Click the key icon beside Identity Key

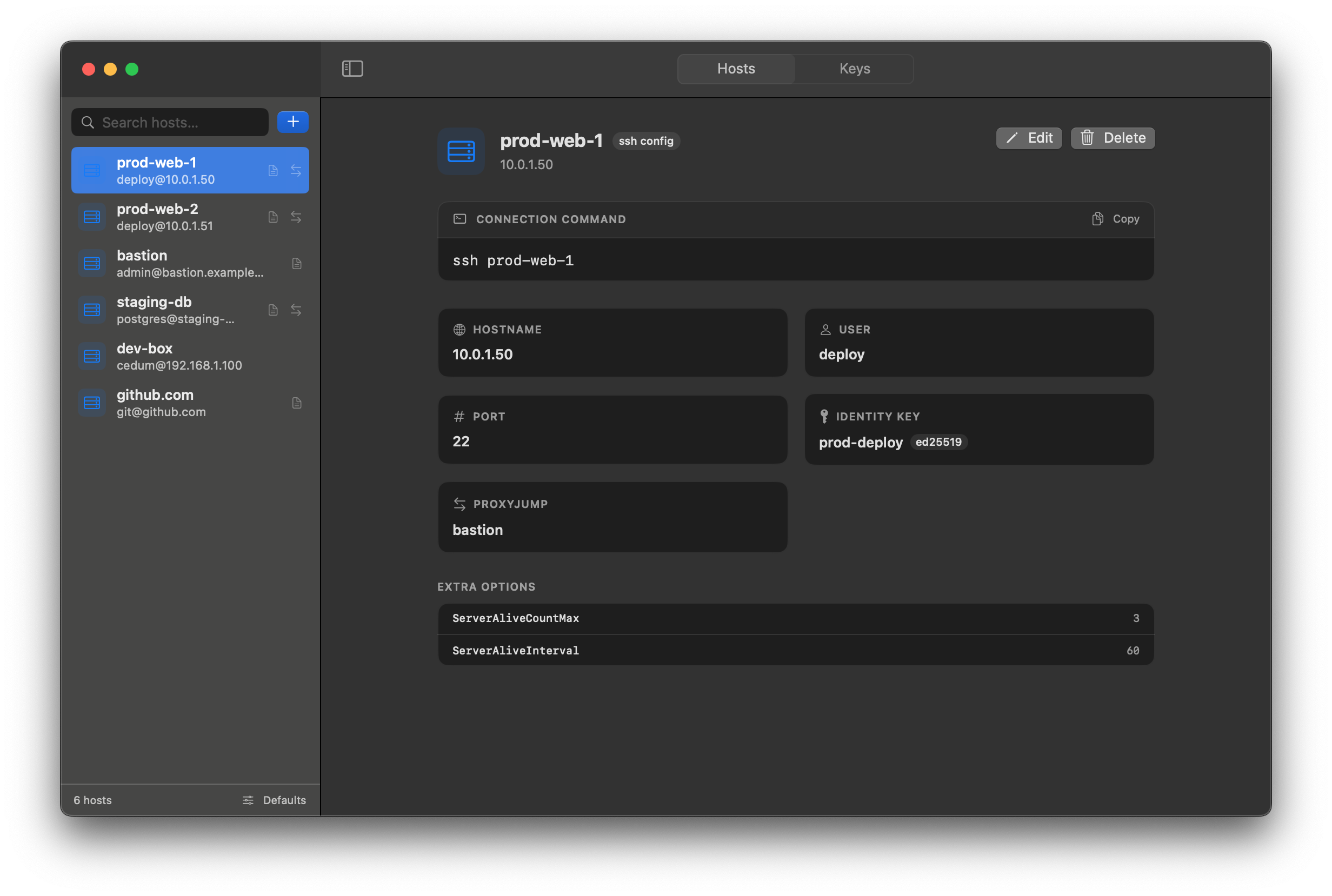tap(824, 417)
